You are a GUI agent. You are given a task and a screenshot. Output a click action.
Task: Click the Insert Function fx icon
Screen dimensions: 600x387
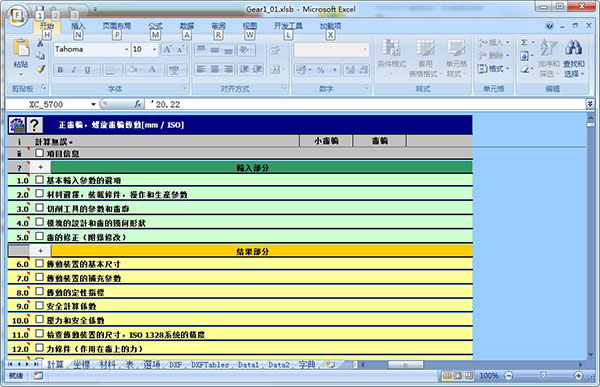point(137,104)
